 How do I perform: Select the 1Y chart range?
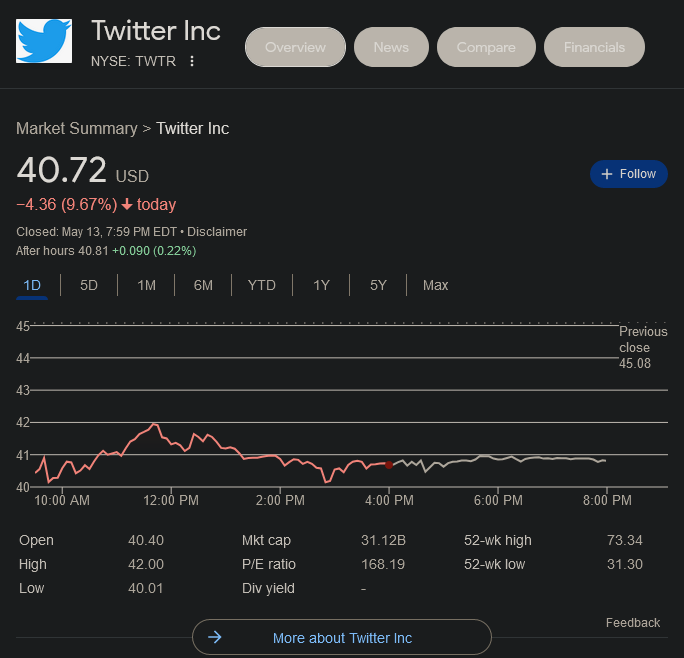pos(321,285)
